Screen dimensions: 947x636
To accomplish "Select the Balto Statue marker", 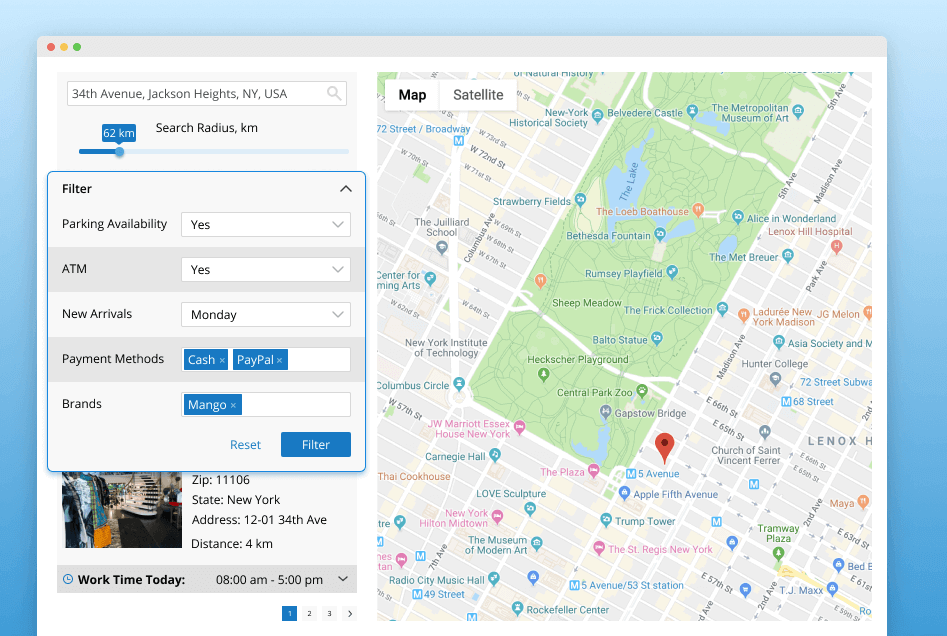I will pyautogui.click(x=657, y=338).
